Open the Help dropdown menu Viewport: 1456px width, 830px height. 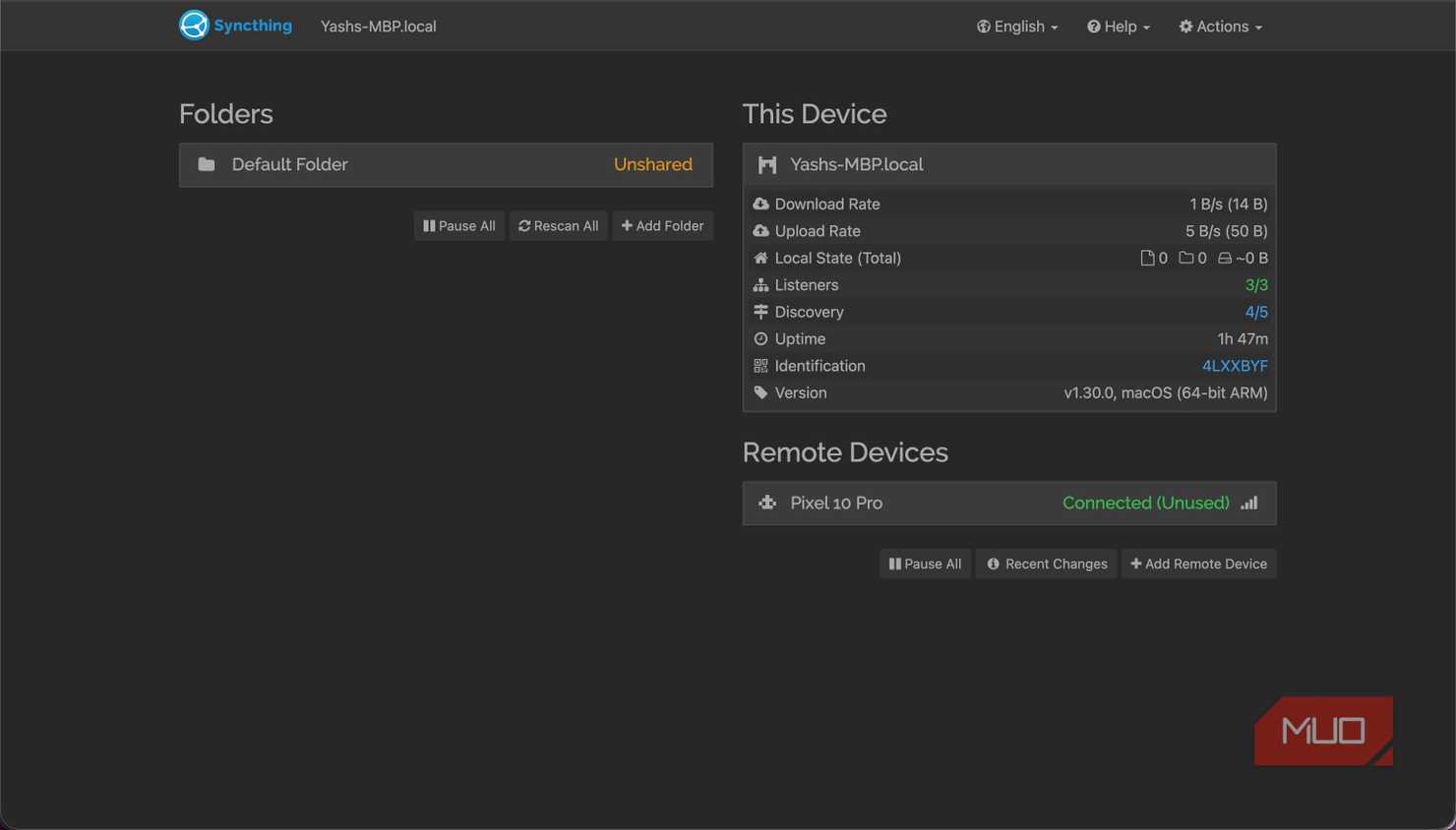pos(1119,27)
